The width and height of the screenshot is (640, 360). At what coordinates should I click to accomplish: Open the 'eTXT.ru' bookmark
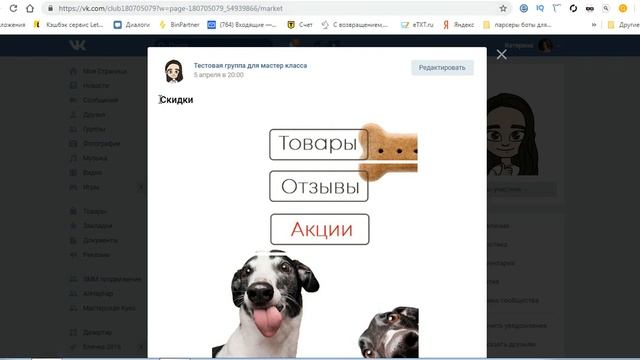[417, 25]
